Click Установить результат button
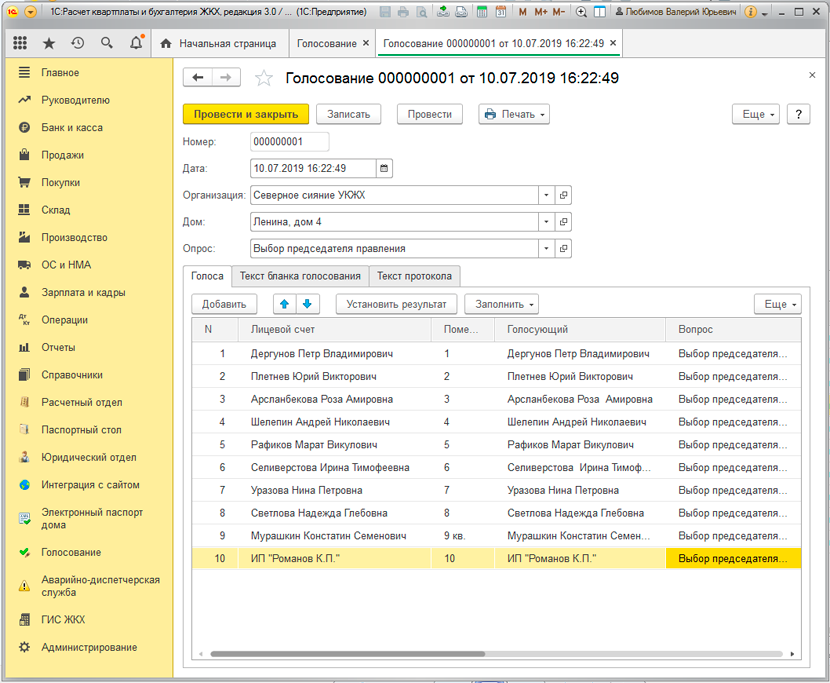Screen dimensions: 830x683 [x=397, y=304]
